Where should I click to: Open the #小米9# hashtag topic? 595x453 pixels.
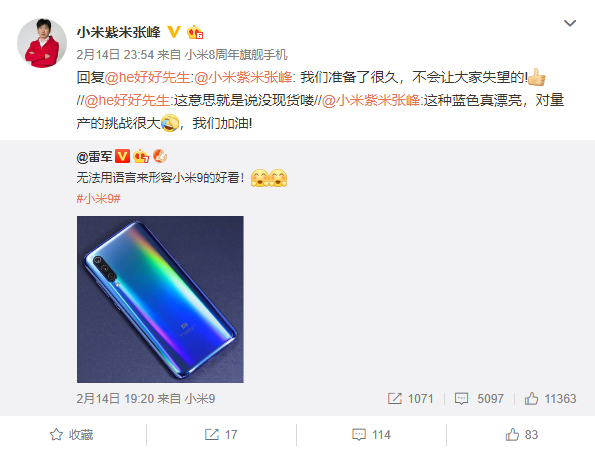[x=99, y=198]
